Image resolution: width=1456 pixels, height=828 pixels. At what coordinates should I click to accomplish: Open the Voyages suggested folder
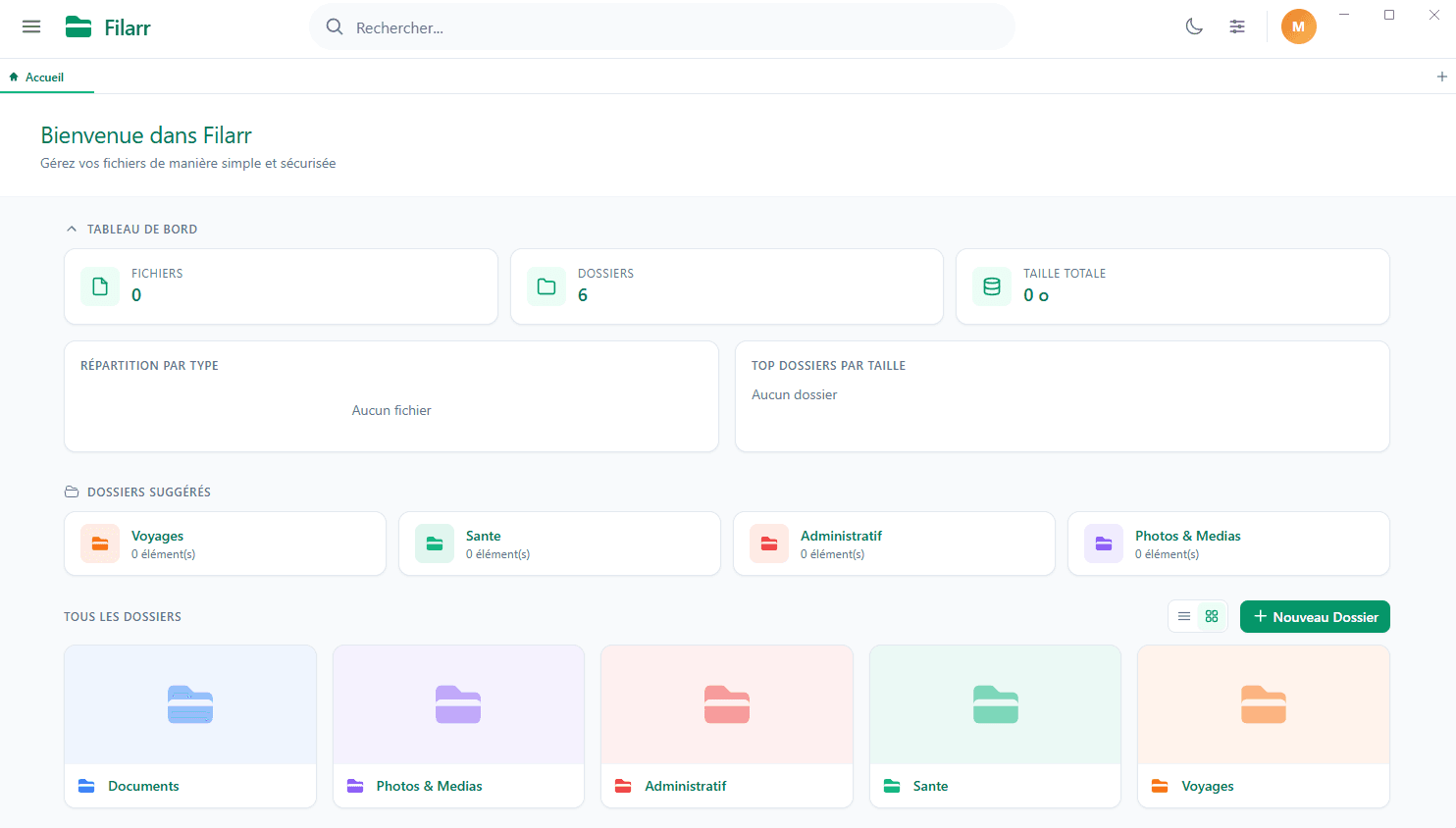(x=224, y=543)
